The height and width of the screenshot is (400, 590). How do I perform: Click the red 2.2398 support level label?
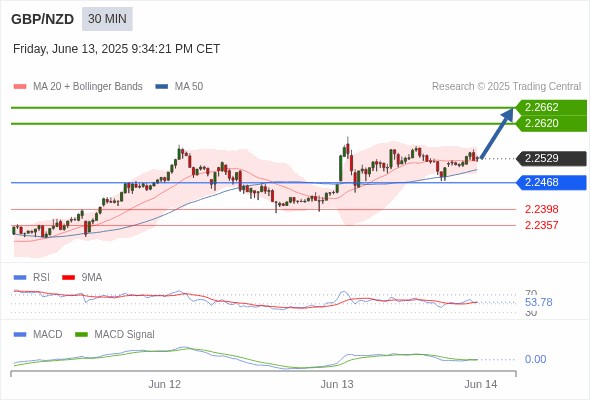click(541, 209)
